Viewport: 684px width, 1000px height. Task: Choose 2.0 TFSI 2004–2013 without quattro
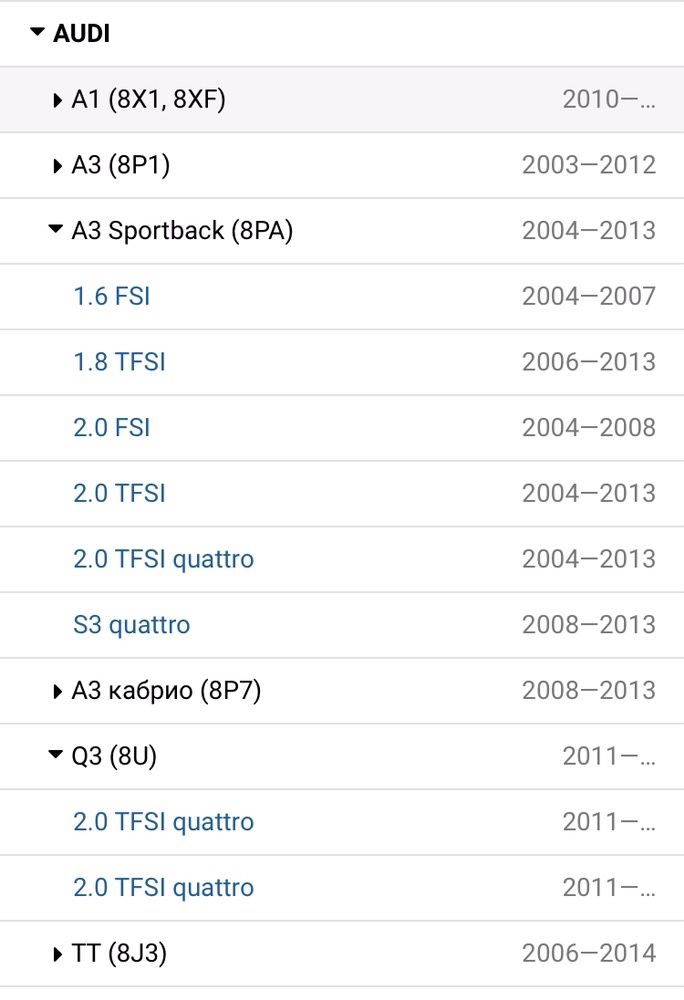click(119, 494)
